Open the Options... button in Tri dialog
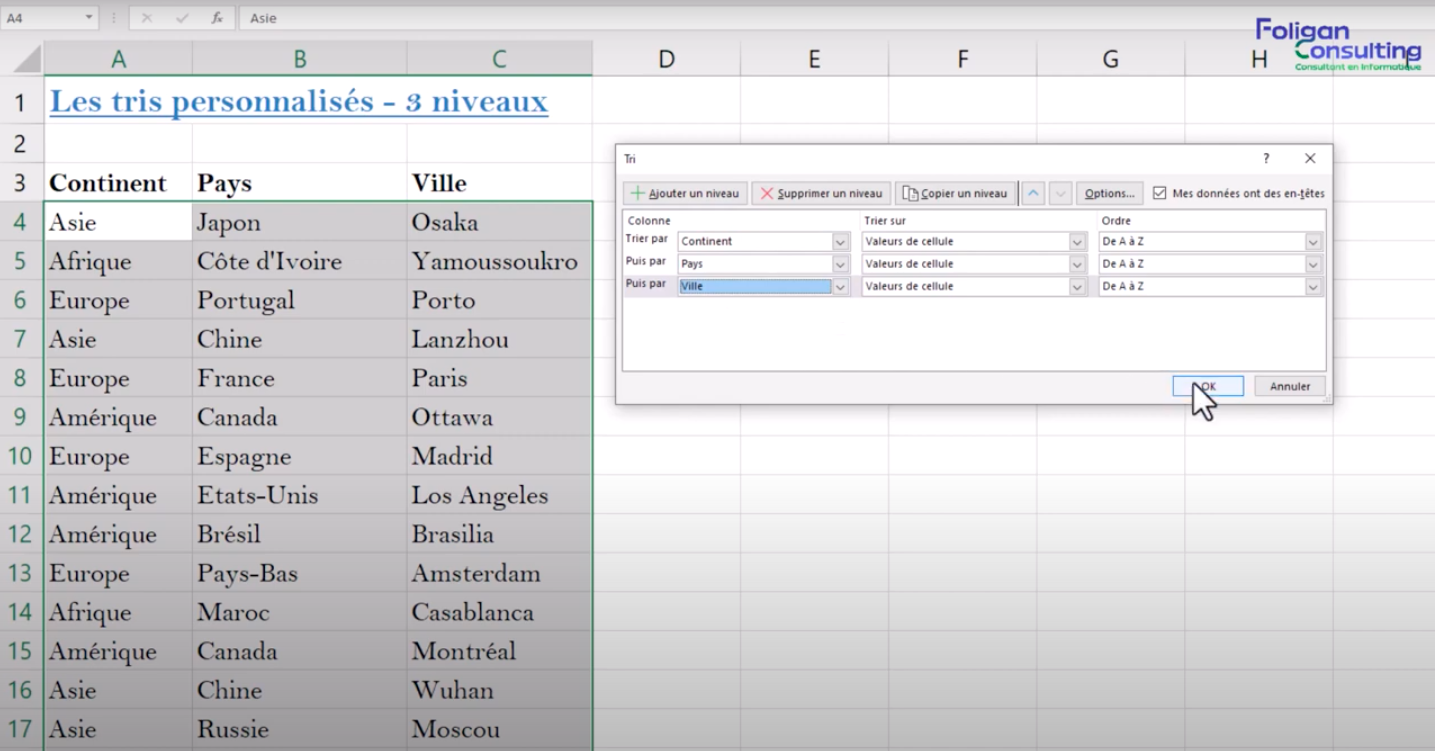 [1109, 193]
